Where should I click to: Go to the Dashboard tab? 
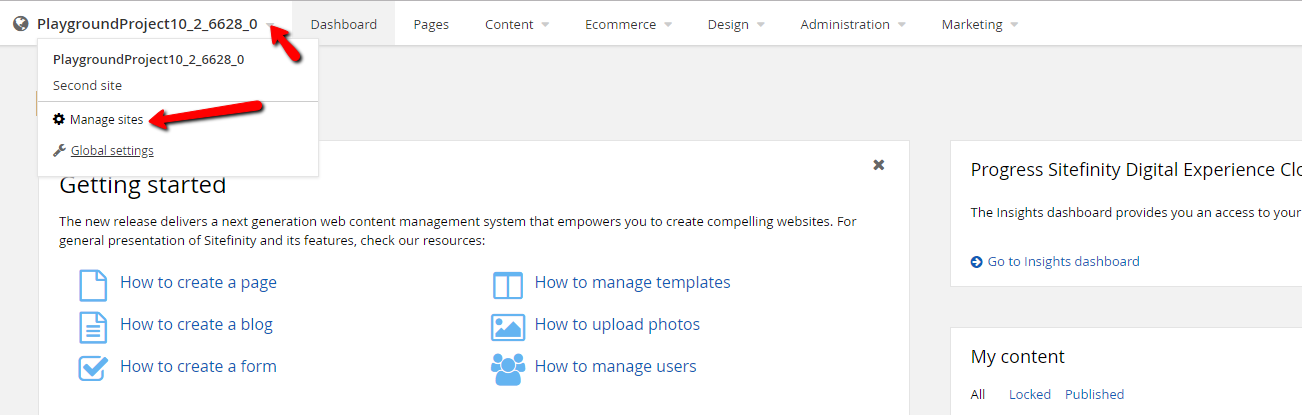point(344,24)
